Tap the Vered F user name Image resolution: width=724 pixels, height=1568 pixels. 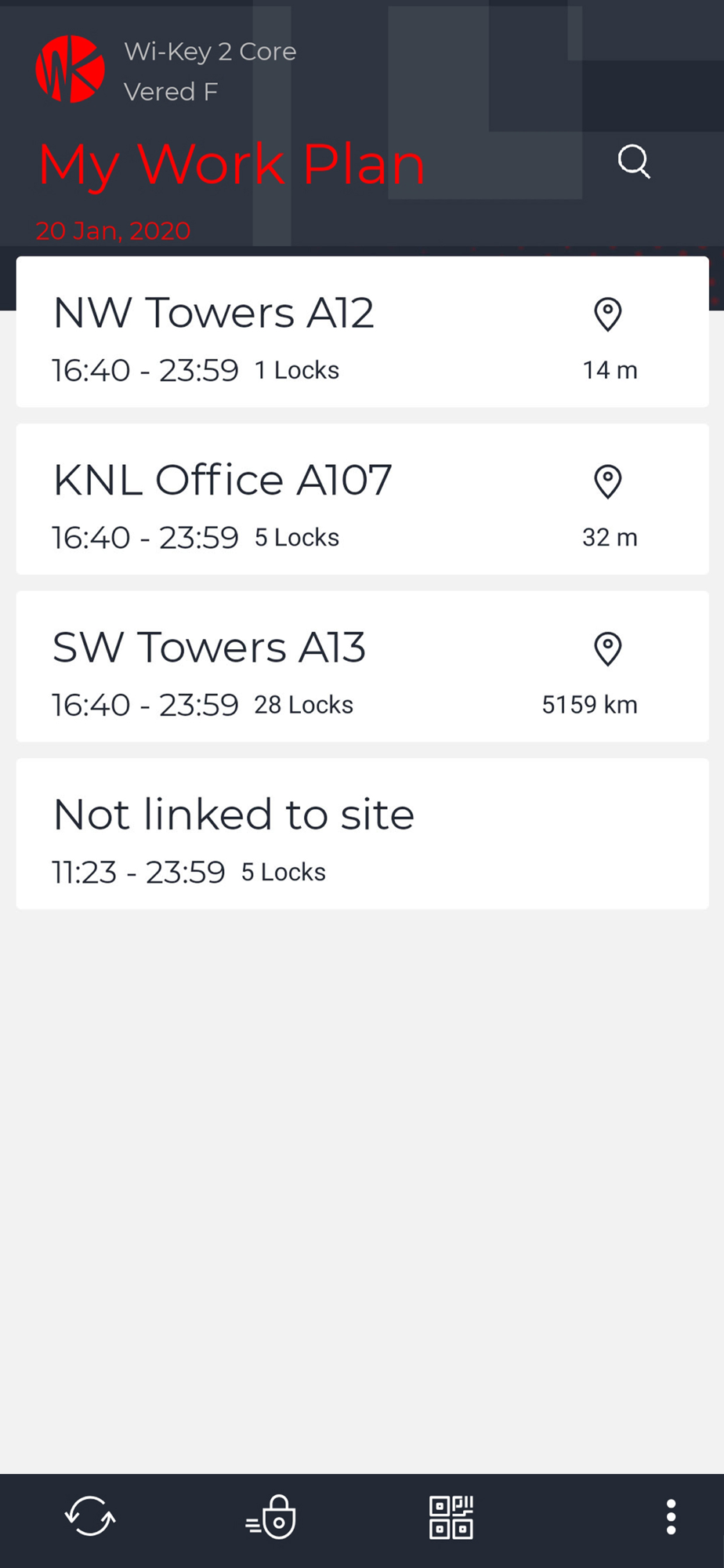[171, 92]
